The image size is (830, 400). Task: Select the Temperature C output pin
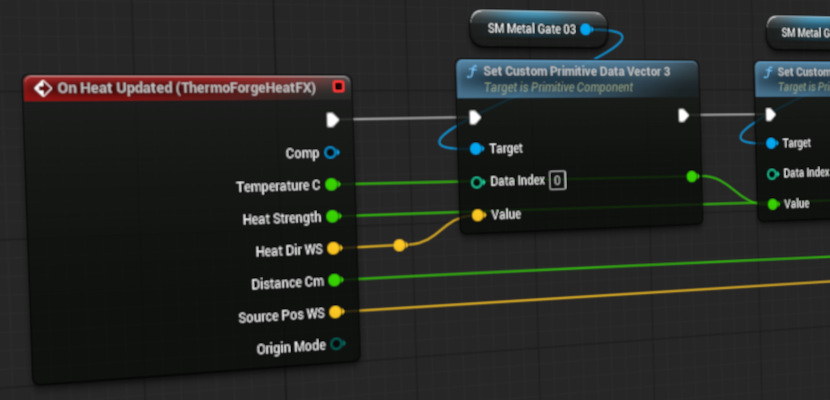tap(332, 185)
